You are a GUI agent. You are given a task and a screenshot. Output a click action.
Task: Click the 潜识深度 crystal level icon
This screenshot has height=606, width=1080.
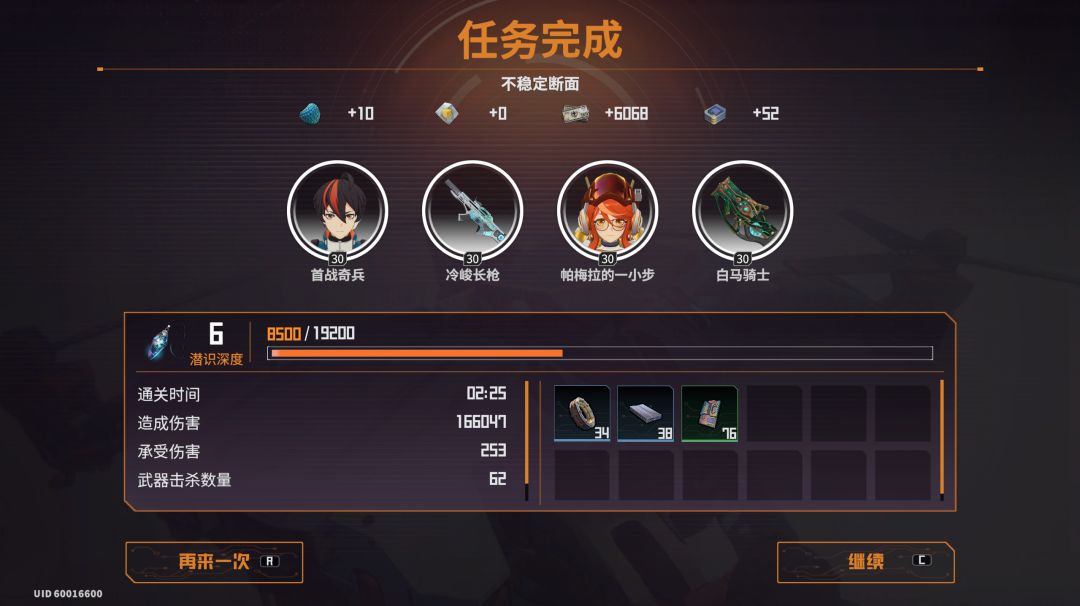click(x=160, y=342)
